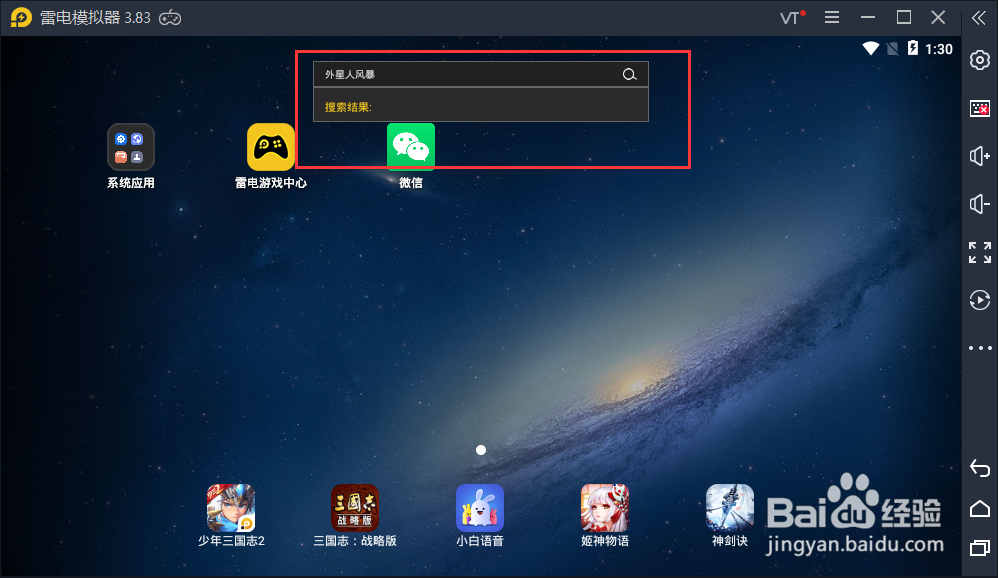Close the emulator window
This screenshot has width=998, height=578.
(x=938, y=17)
